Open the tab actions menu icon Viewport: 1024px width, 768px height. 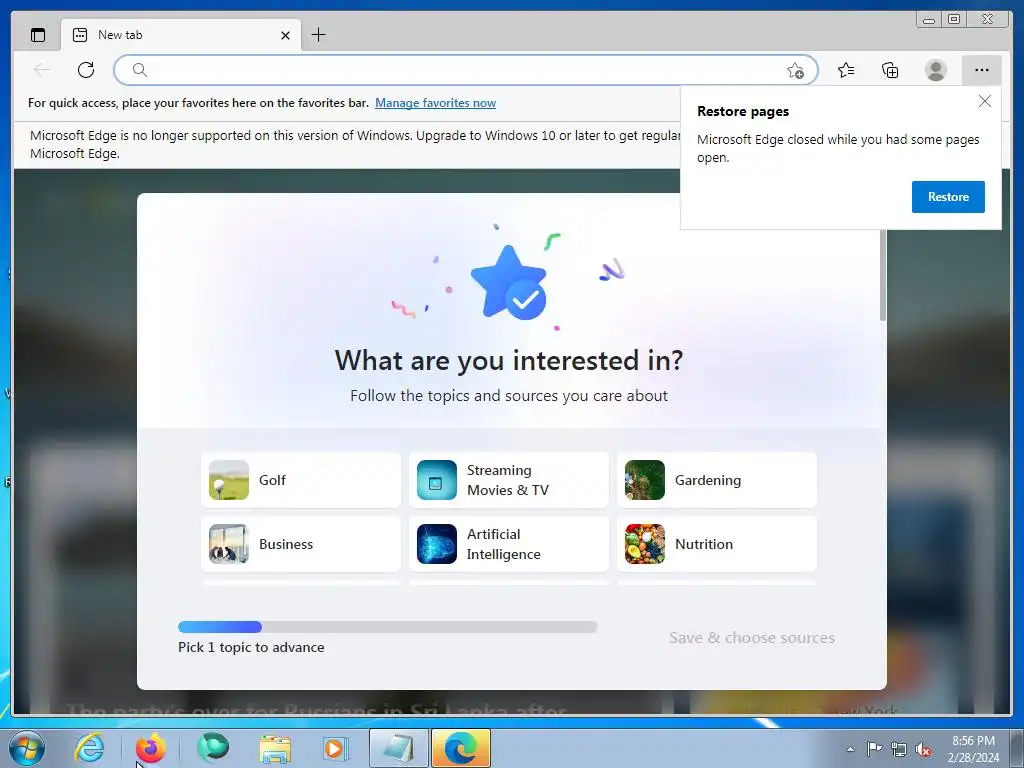[x=38, y=35]
